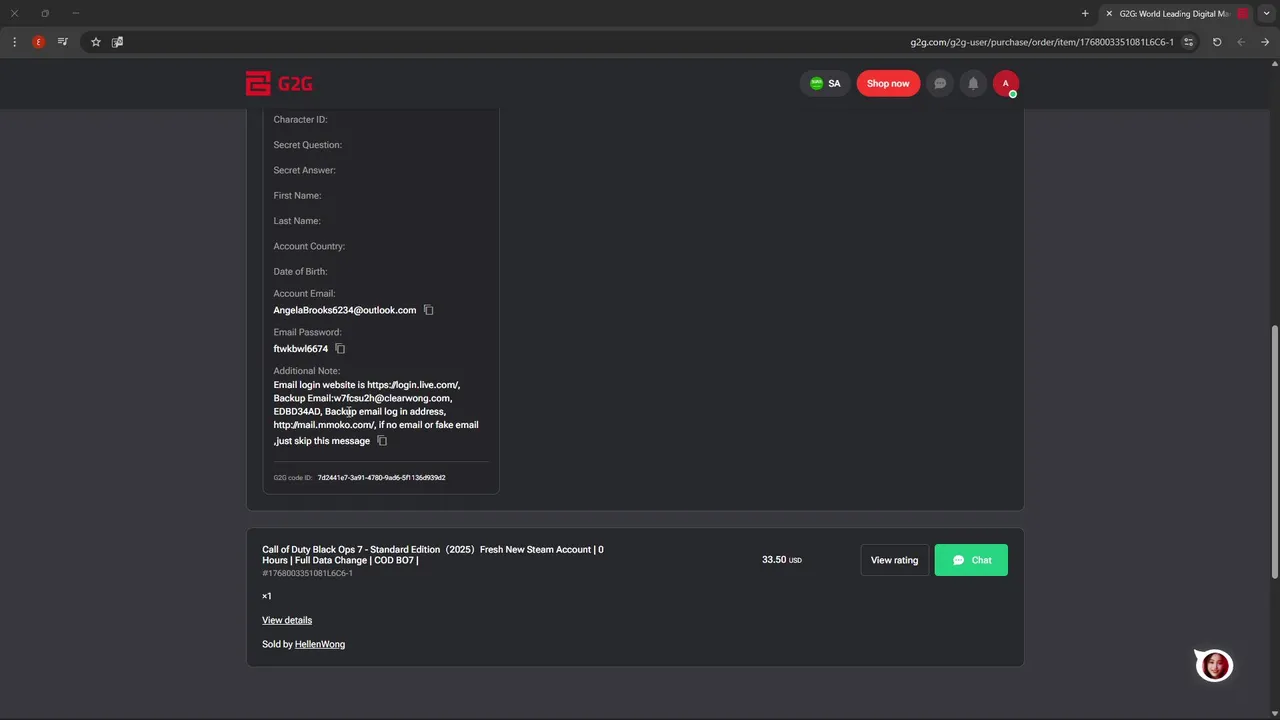Click the translate page icon in address bar
The height and width of the screenshot is (720, 1280).
(x=117, y=42)
